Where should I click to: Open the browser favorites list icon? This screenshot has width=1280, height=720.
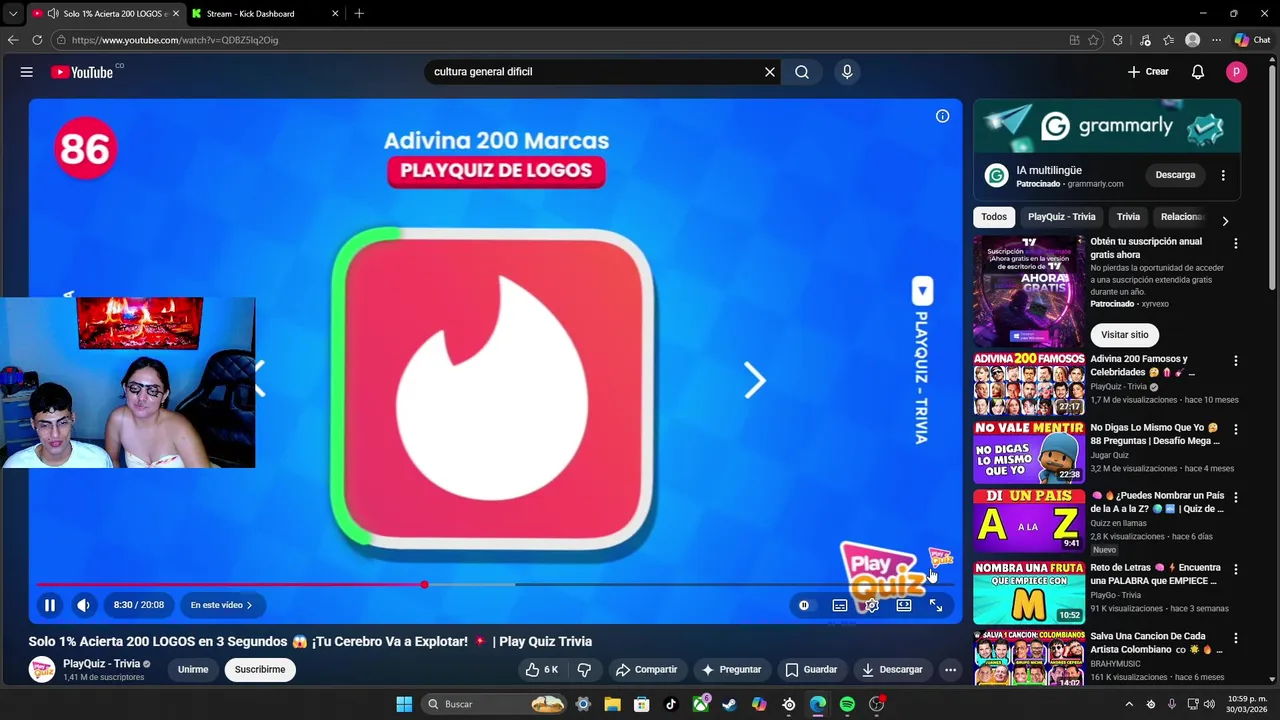1168,40
